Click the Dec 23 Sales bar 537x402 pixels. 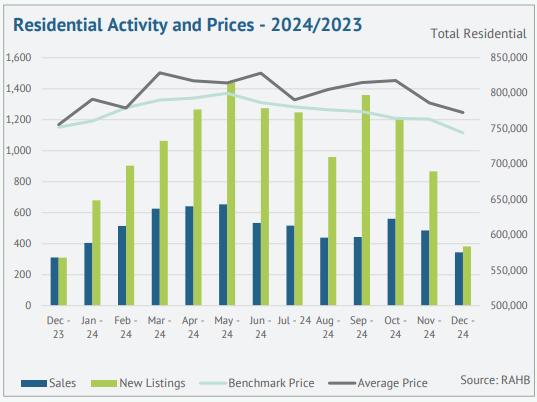[x=54, y=281]
